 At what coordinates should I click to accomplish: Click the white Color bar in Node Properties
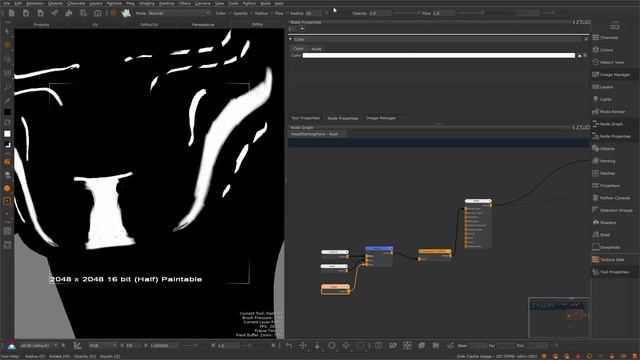(x=438, y=56)
